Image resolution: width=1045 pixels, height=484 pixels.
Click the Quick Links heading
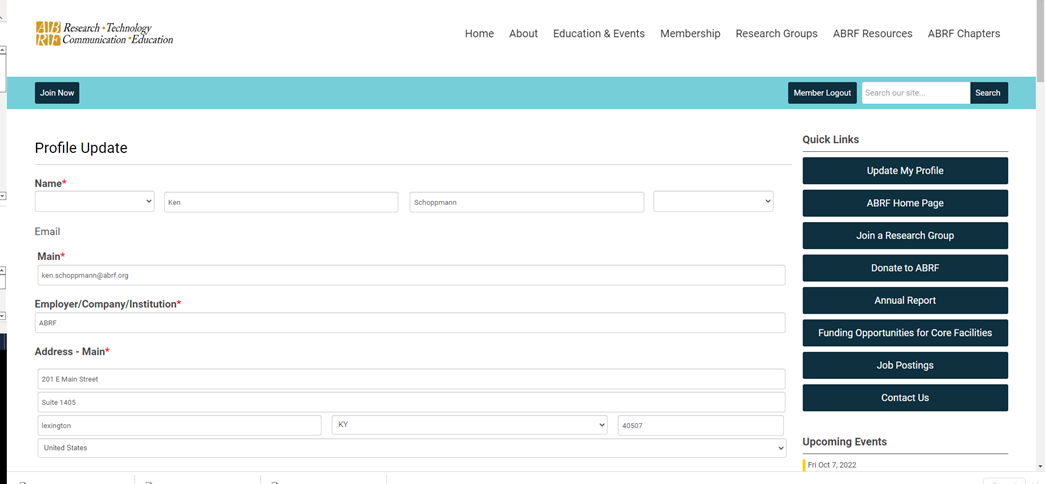[830, 139]
